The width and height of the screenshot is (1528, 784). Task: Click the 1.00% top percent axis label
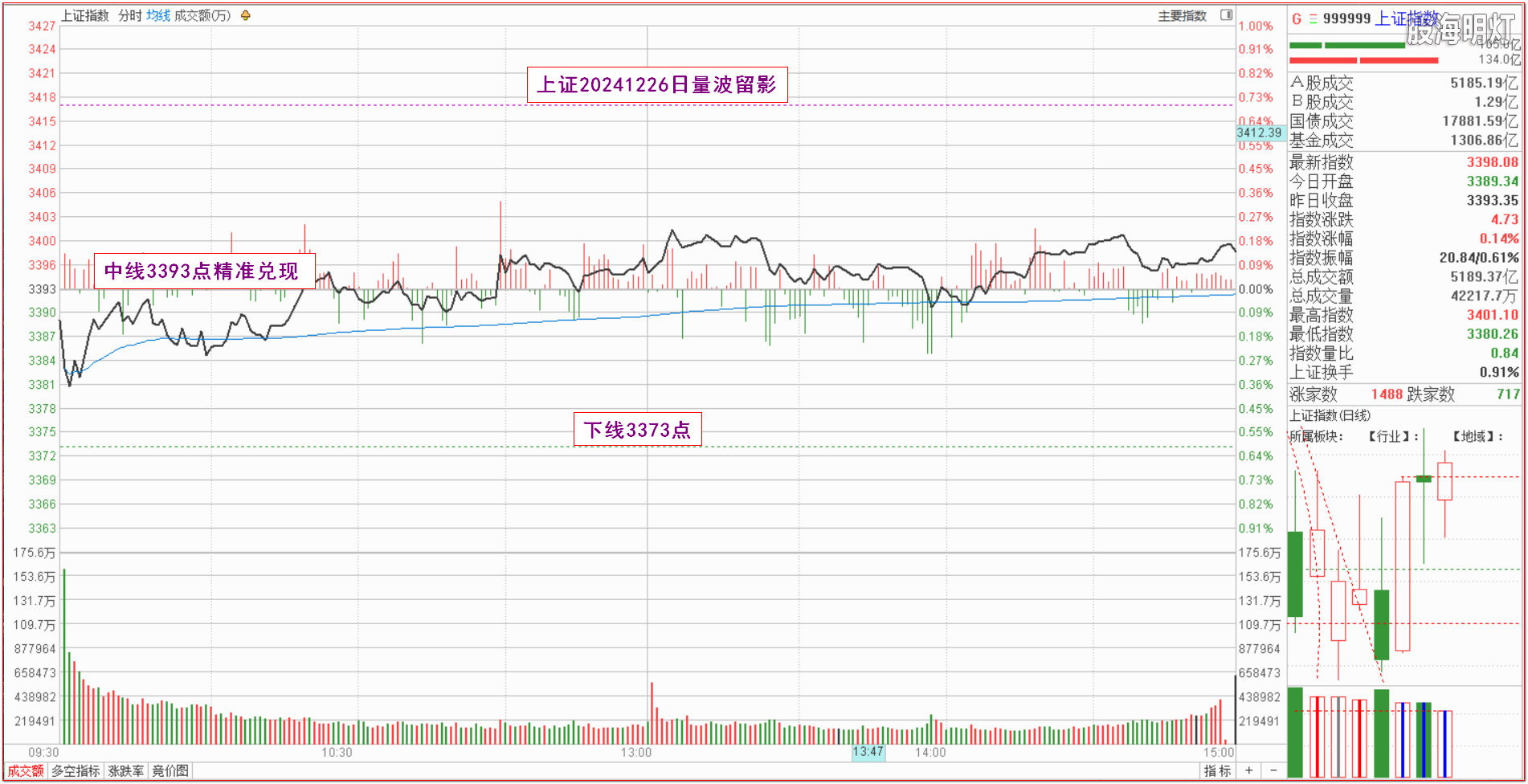click(1256, 26)
